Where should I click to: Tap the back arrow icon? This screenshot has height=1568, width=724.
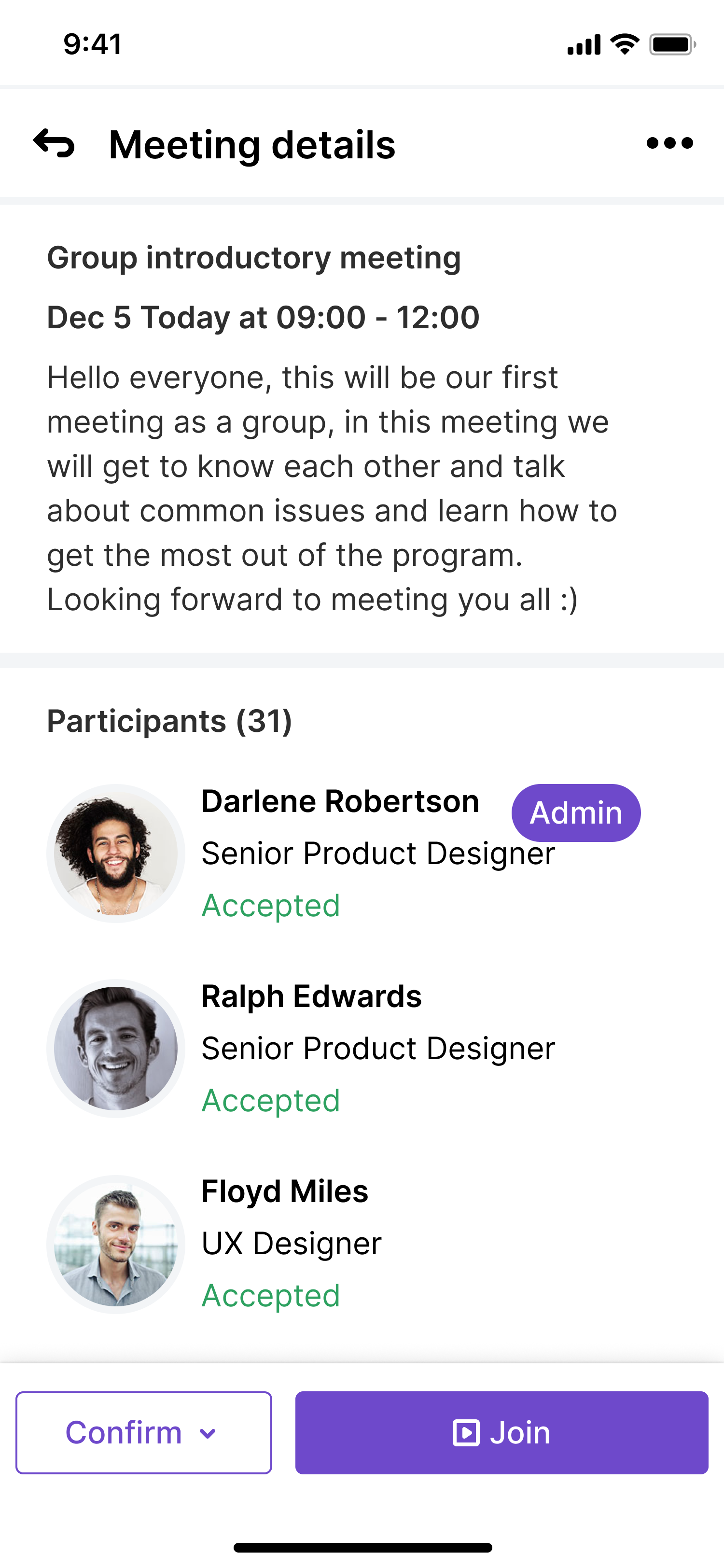[x=54, y=144]
